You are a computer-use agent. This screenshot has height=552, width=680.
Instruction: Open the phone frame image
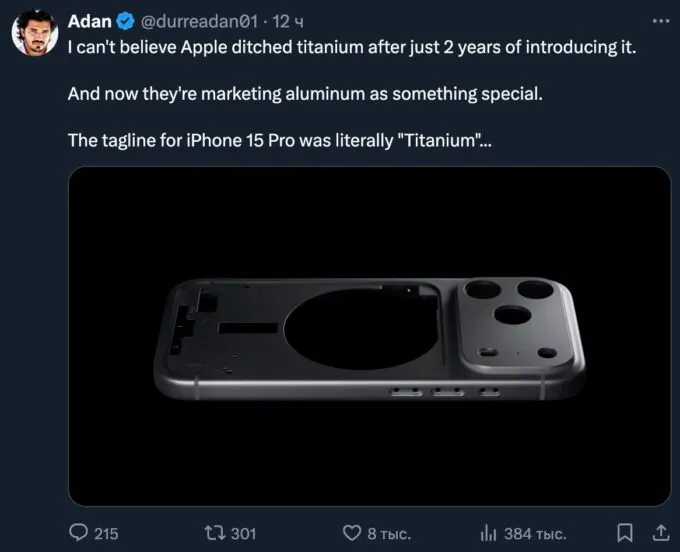click(x=370, y=335)
